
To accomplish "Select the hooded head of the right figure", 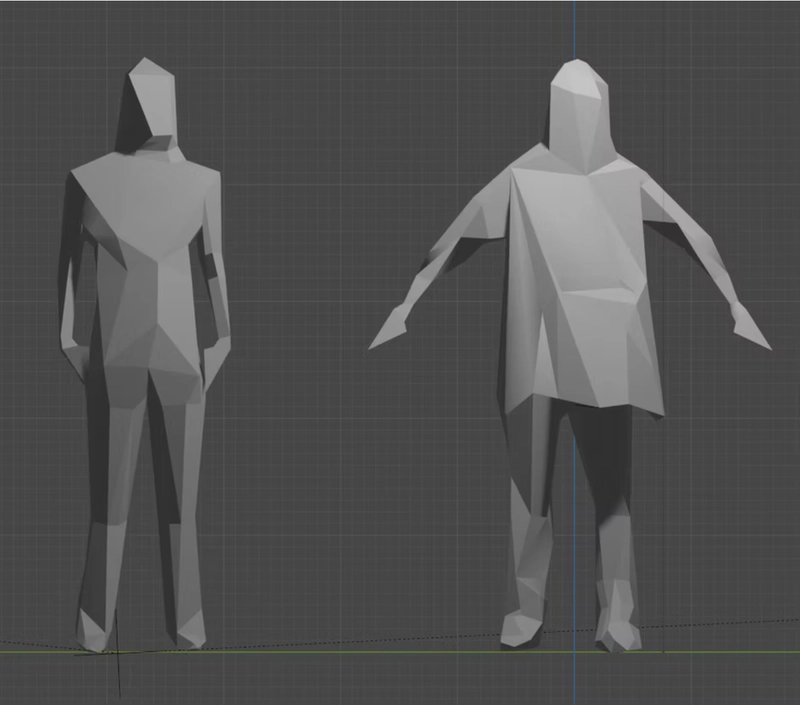I will point(579,110).
